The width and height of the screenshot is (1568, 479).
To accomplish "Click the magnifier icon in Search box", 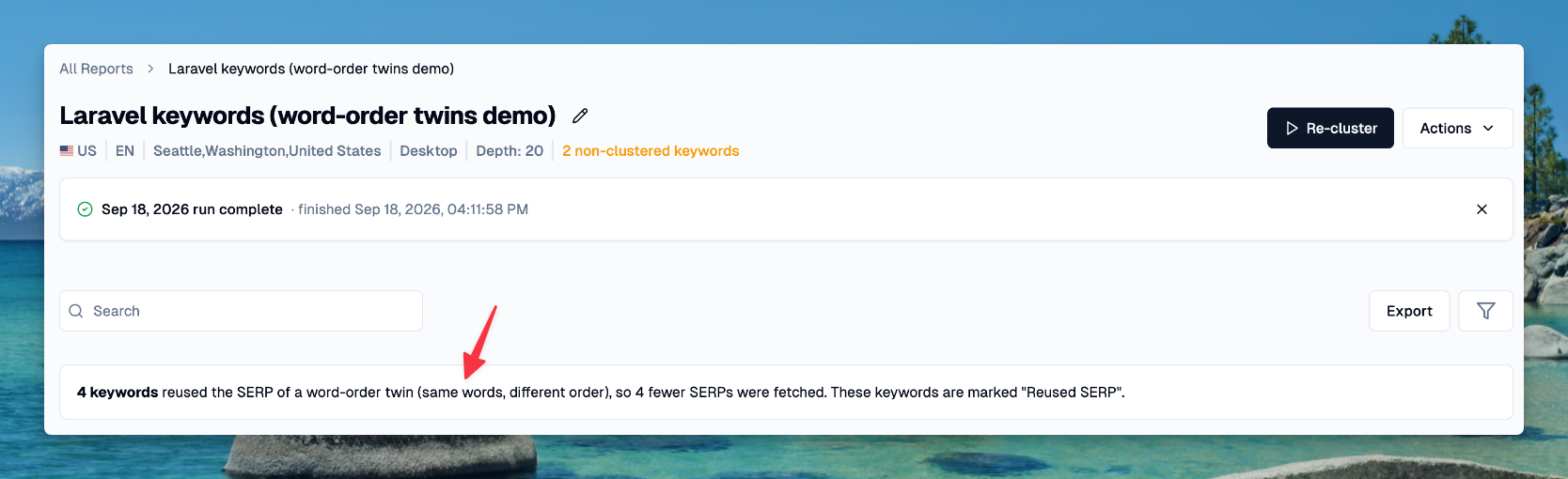I will tap(76, 311).
